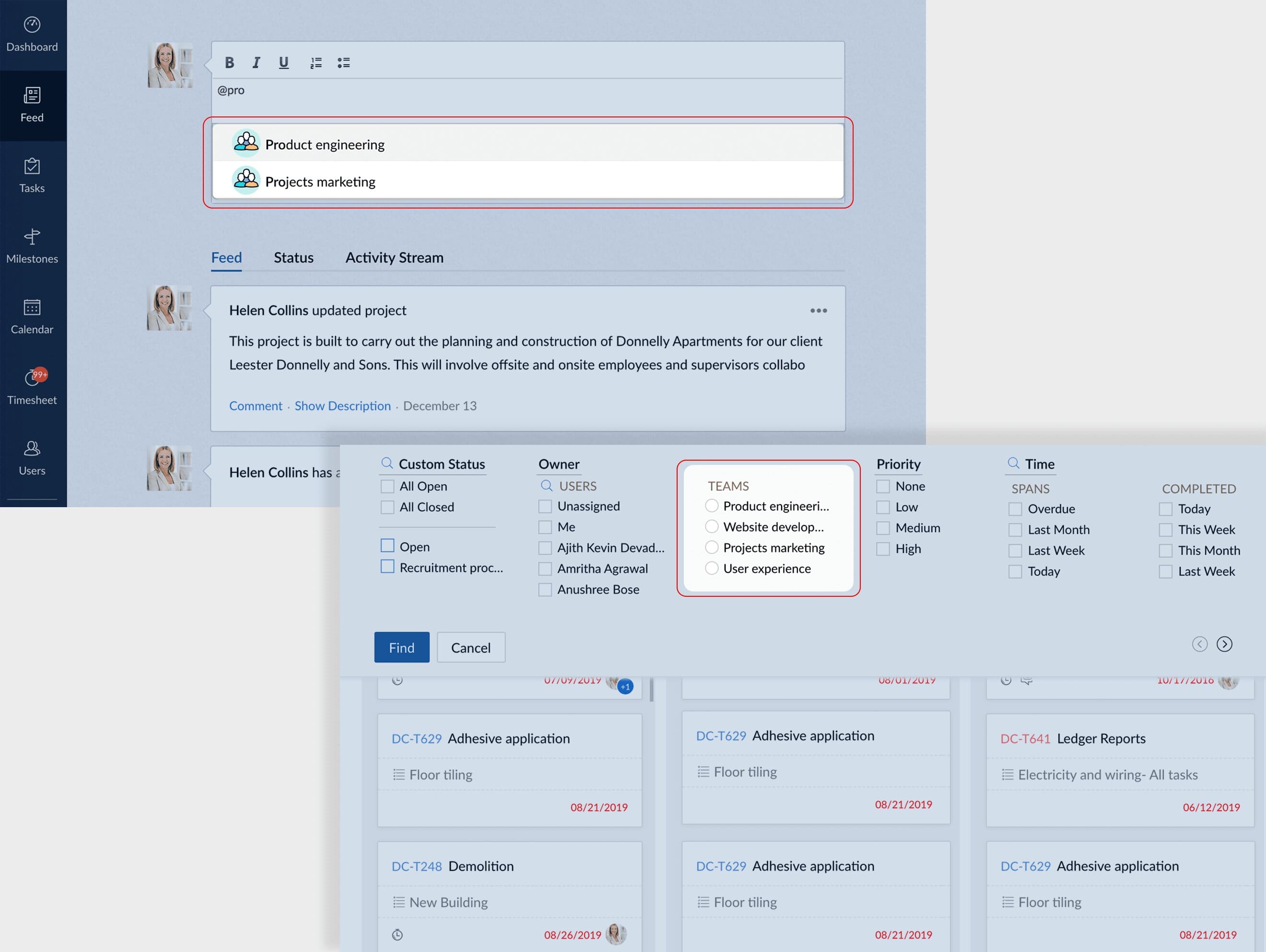Check Amritha Agrawal as owner
The image size is (1266, 952).
(x=545, y=569)
